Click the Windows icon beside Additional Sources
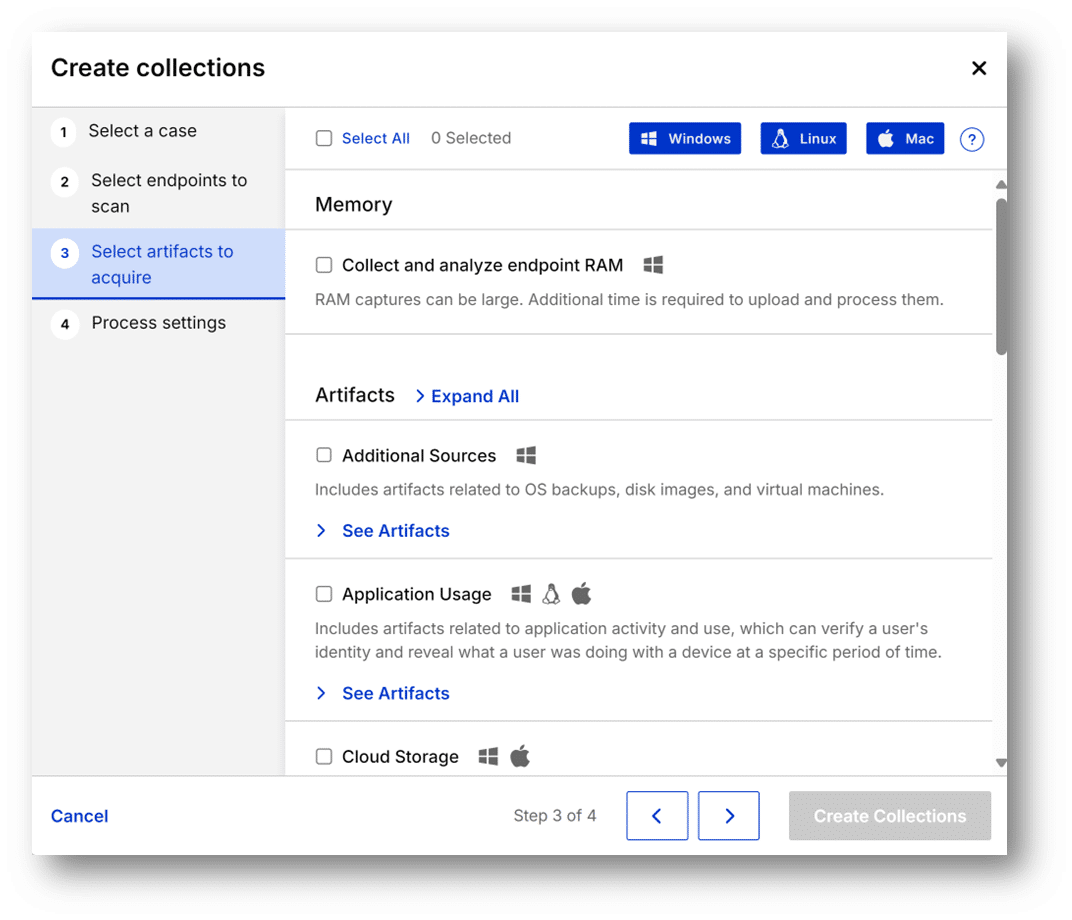 pyautogui.click(x=526, y=454)
